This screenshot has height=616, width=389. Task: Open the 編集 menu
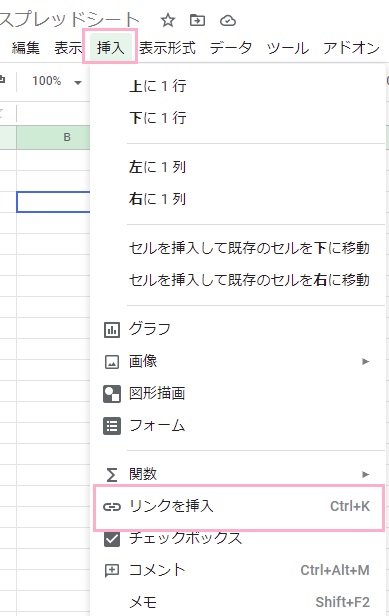(26, 48)
